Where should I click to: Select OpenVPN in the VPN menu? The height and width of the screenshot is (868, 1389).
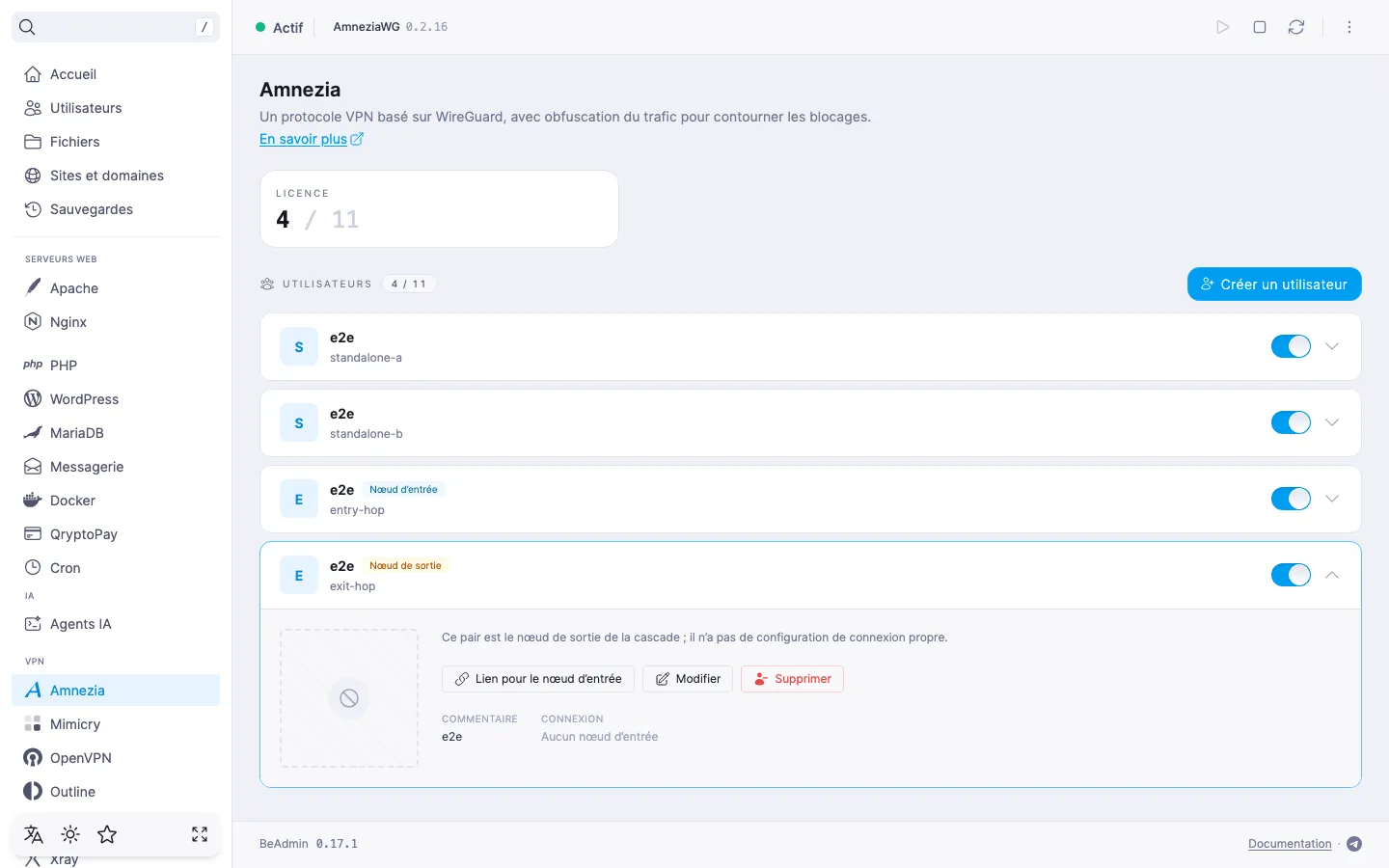116,758
